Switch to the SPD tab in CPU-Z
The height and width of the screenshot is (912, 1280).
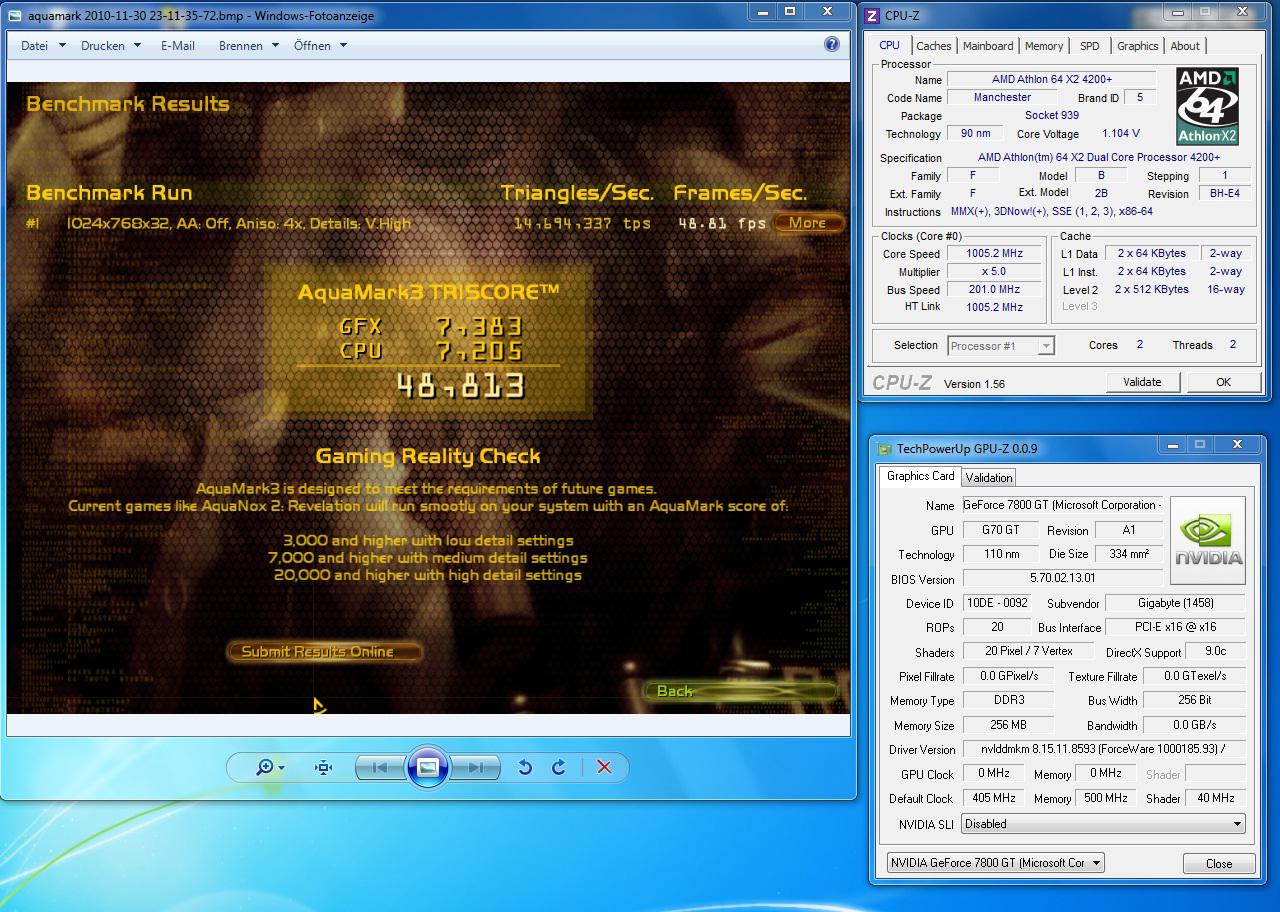pyautogui.click(x=1090, y=46)
